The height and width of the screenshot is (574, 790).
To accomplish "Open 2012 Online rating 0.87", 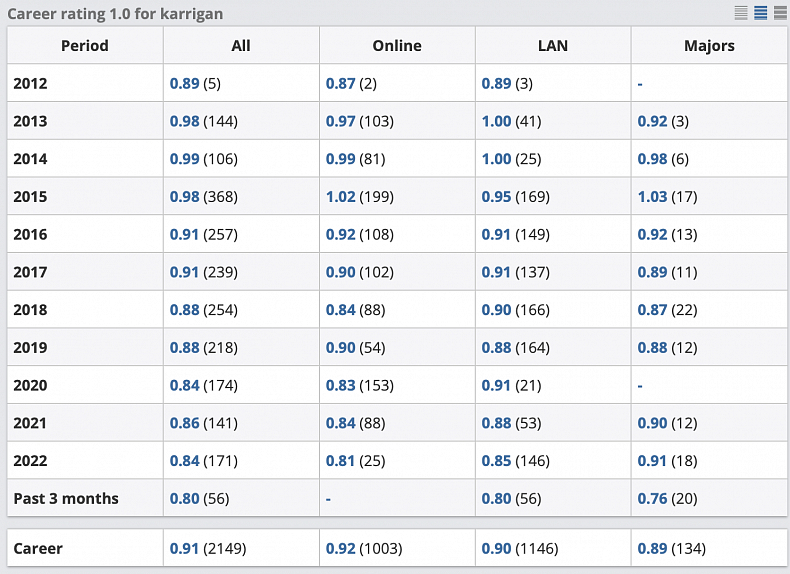I will click(340, 84).
